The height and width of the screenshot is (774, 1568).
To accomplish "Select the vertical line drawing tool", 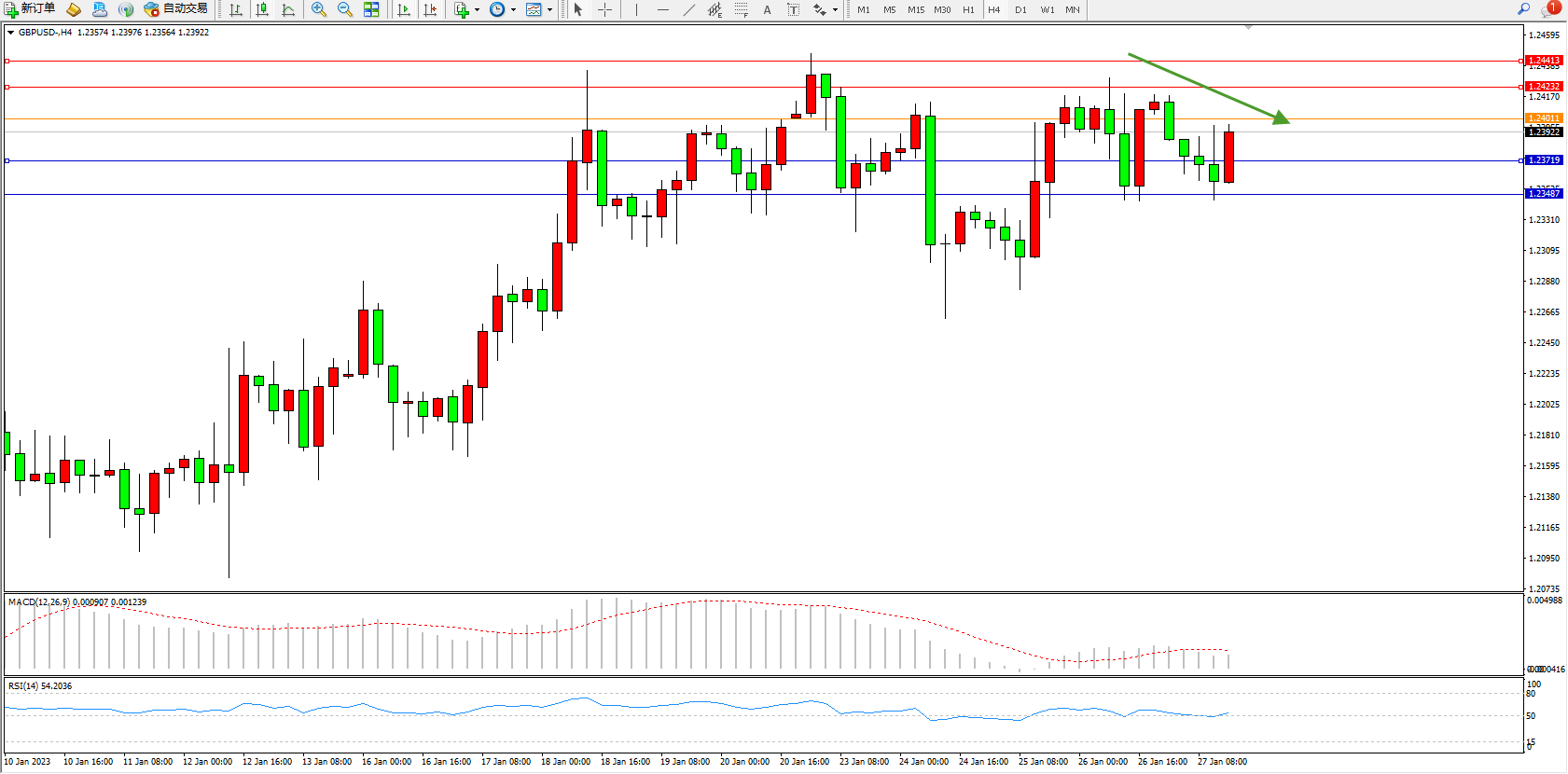I will click(x=636, y=9).
